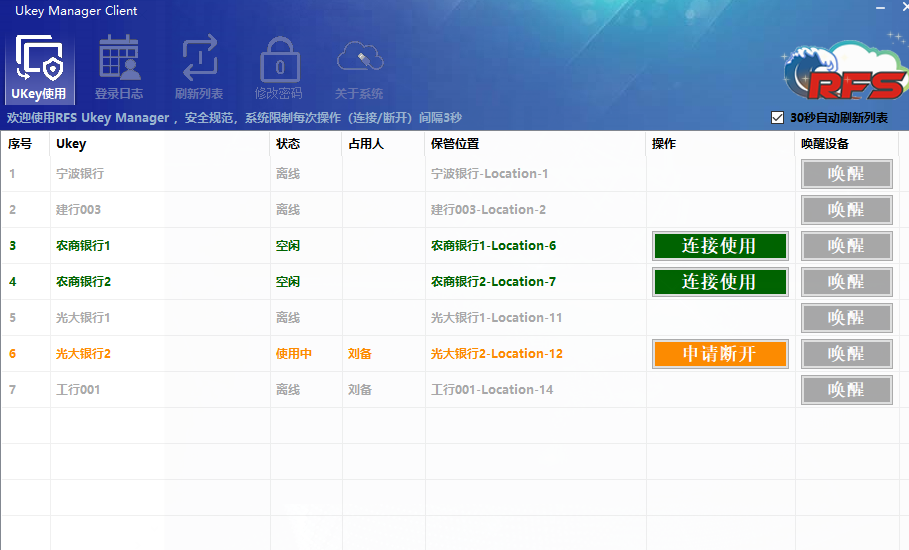The image size is (909, 550).
Task: Open the 修改密码 change password icon
Action: point(278,68)
